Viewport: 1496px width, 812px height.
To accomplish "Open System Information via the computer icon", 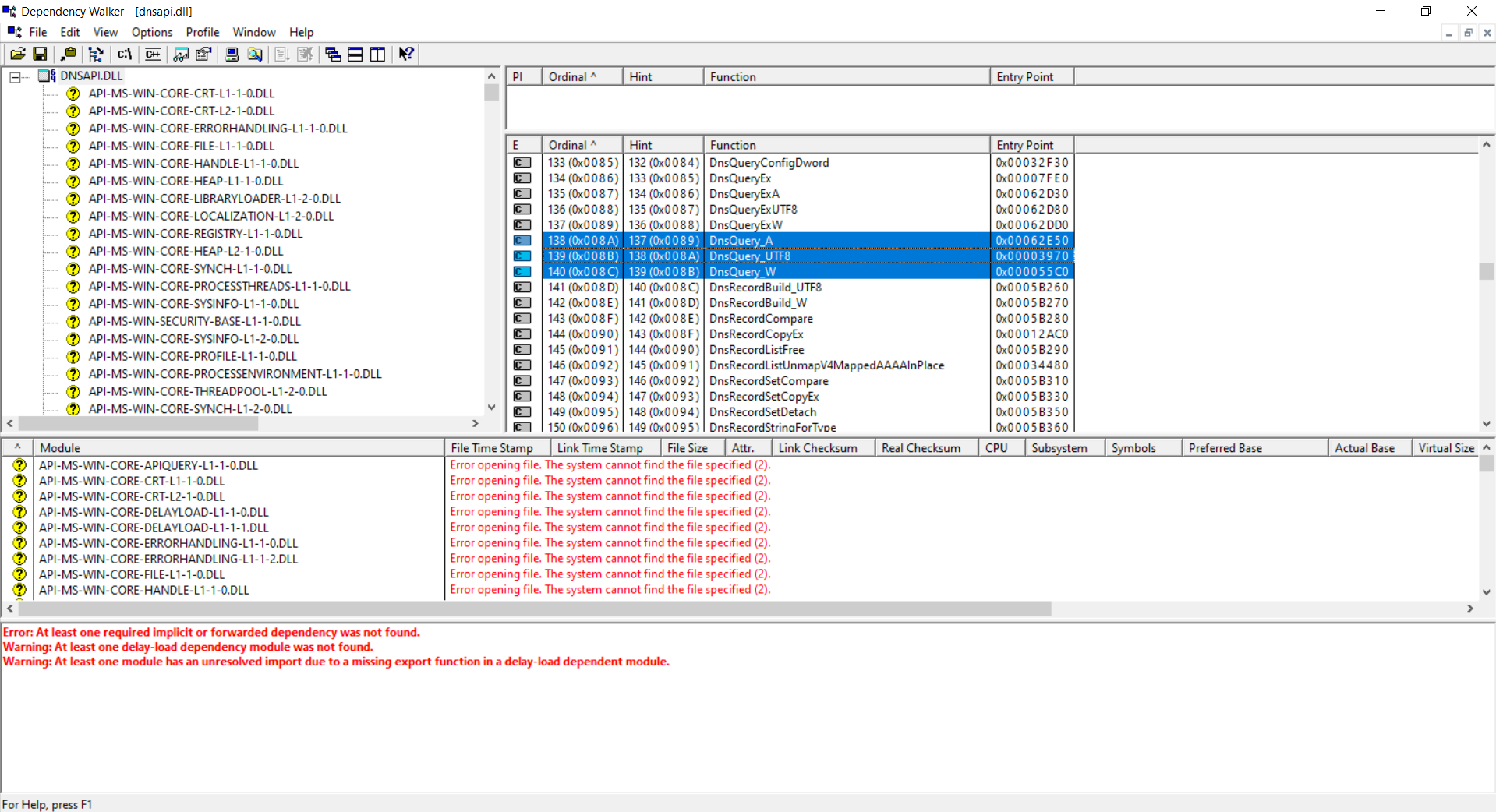I will click(232, 54).
